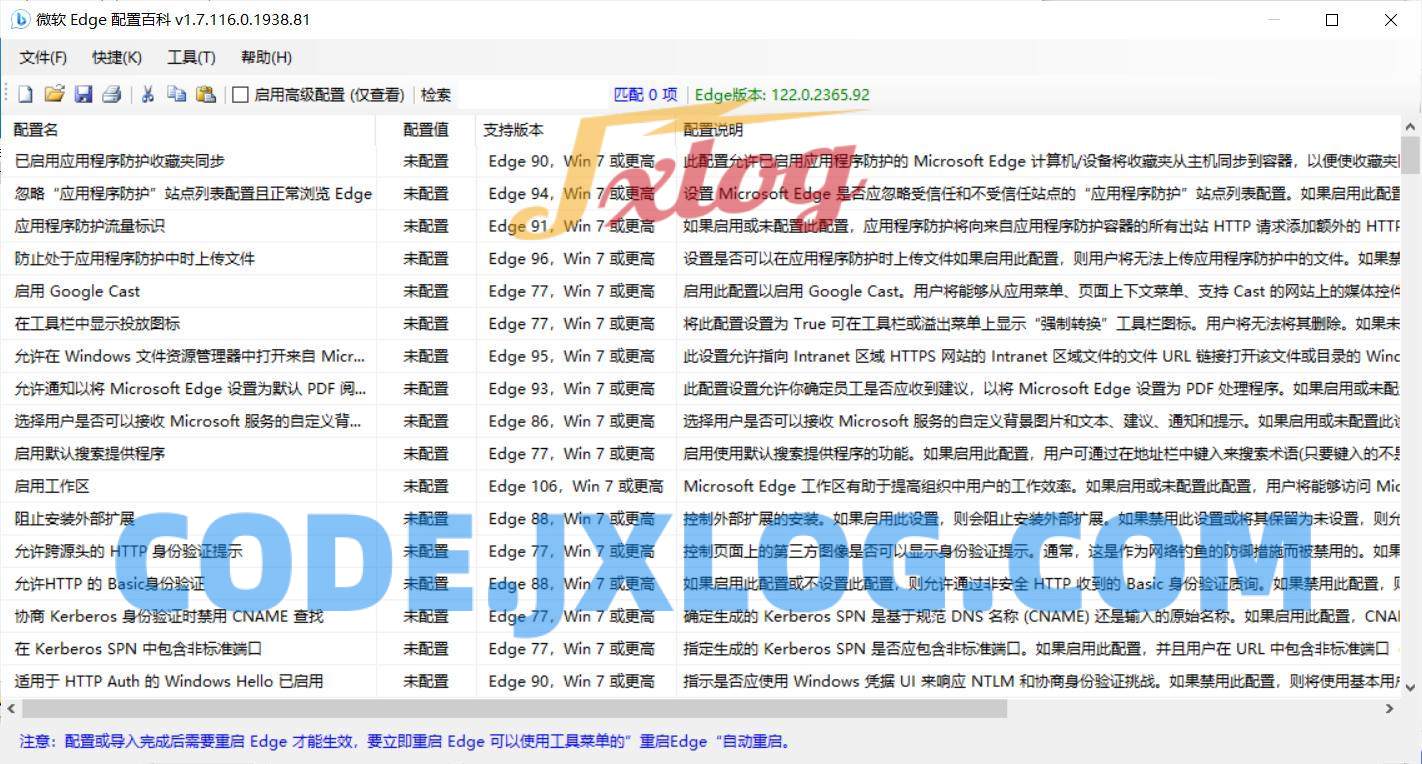Copy using the copy icon

click(x=176, y=93)
